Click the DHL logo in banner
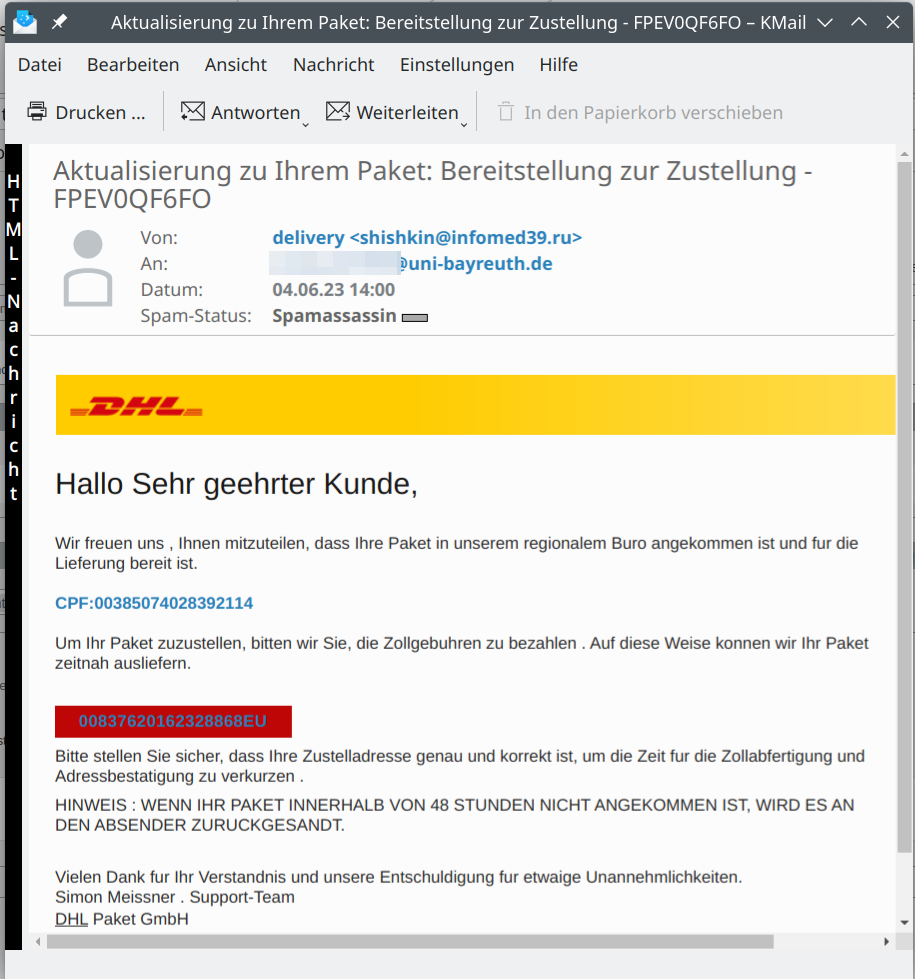This screenshot has height=979, width=915. pos(136,407)
